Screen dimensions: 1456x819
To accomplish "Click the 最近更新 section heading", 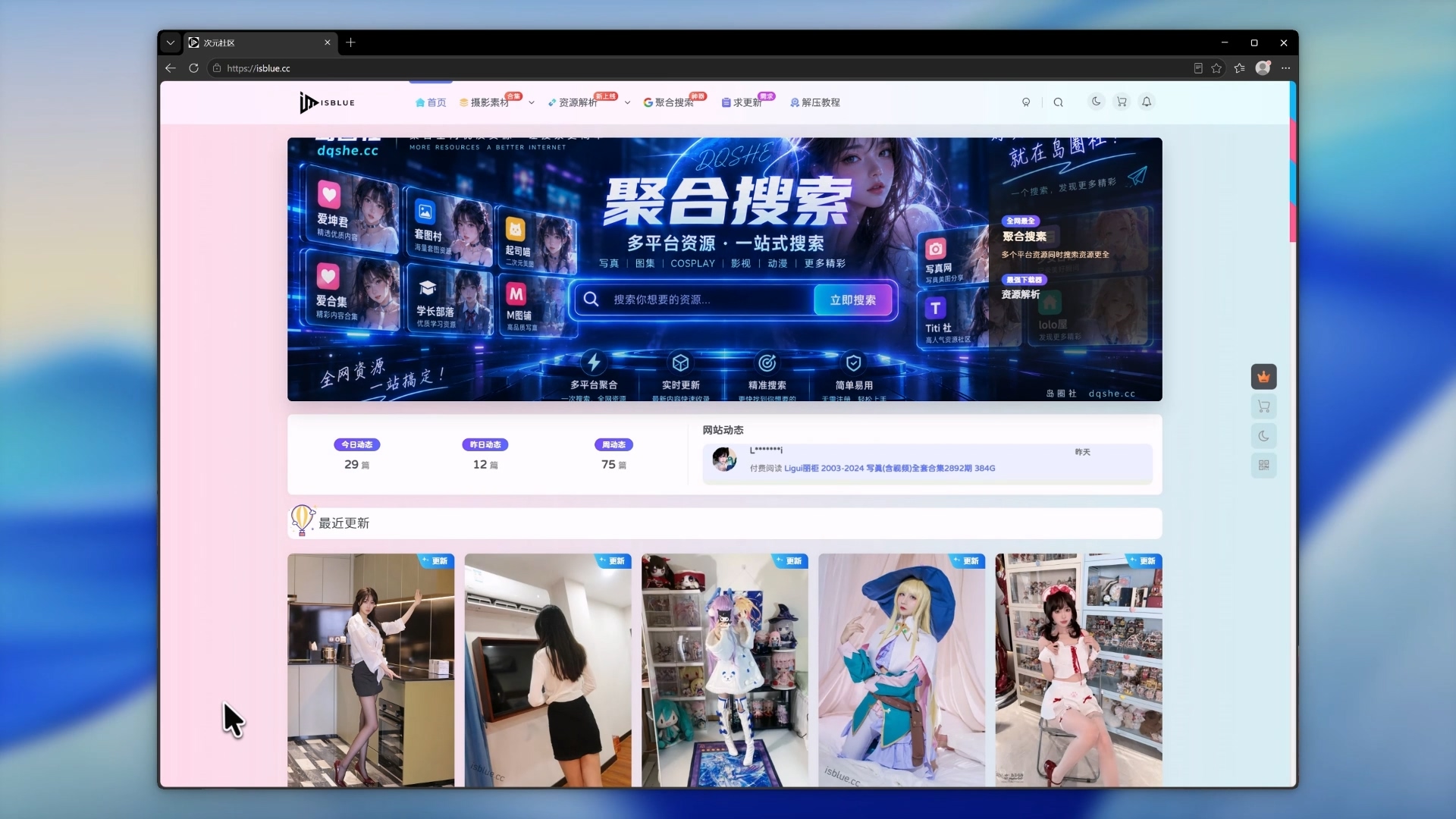I will click(344, 523).
